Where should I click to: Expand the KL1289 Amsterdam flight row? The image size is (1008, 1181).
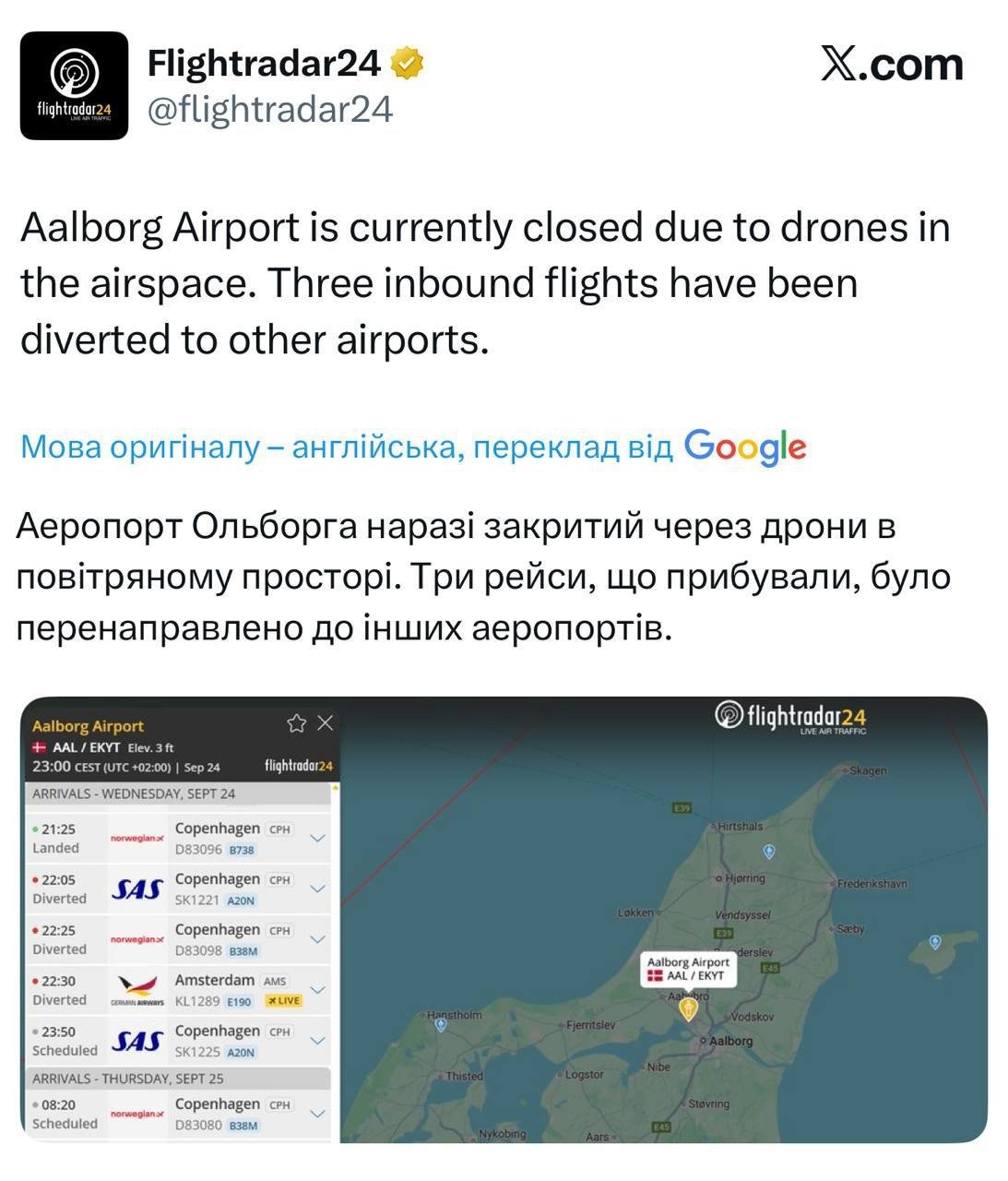click(x=317, y=989)
